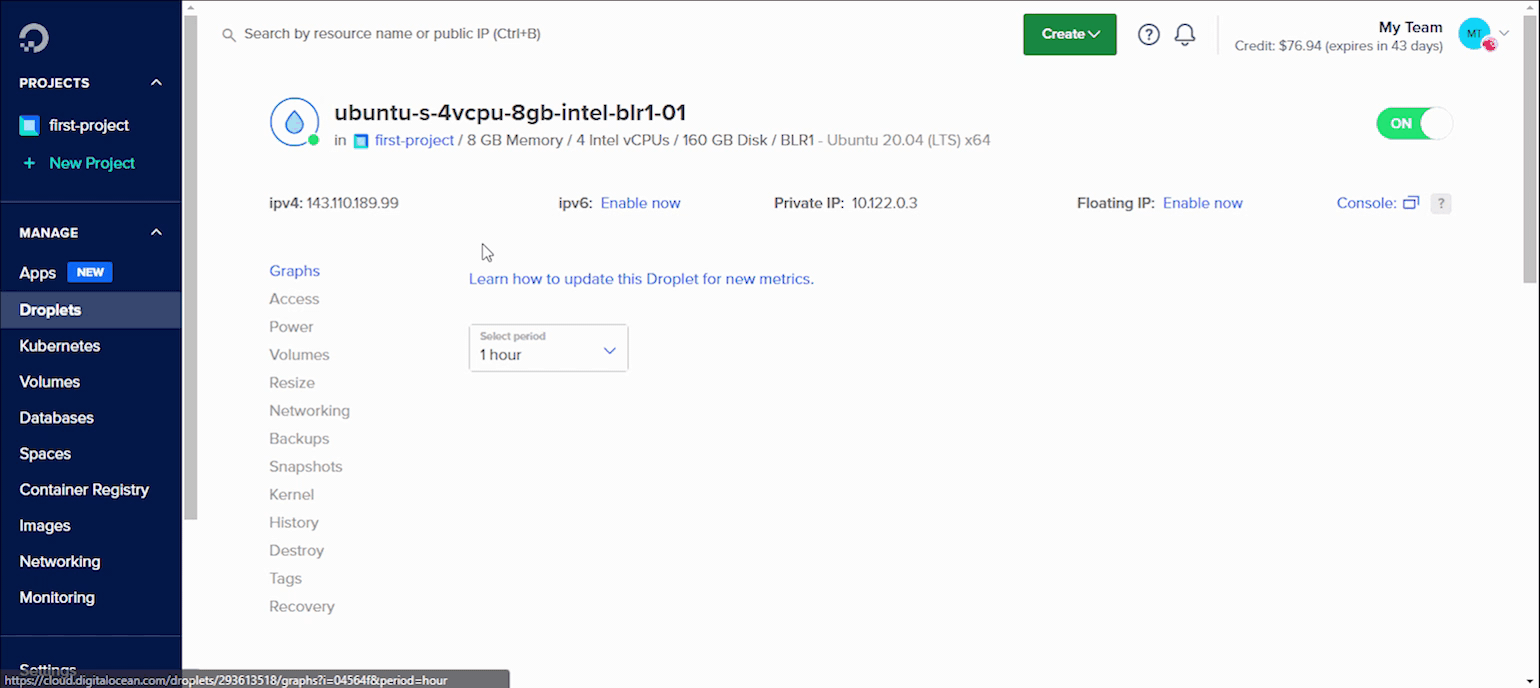1540x688 pixels.
Task: Open Apps in sidebar
Action: (x=38, y=273)
